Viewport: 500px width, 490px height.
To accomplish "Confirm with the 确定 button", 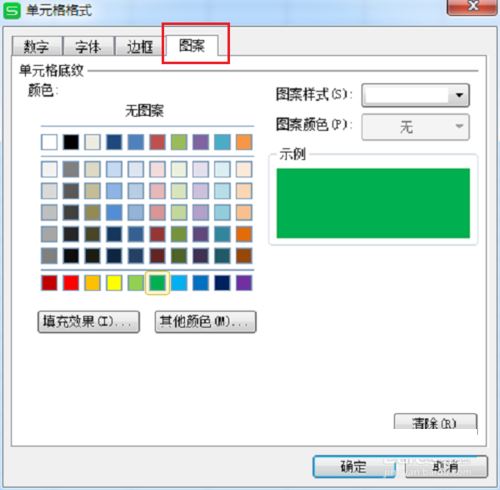I will [x=354, y=466].
